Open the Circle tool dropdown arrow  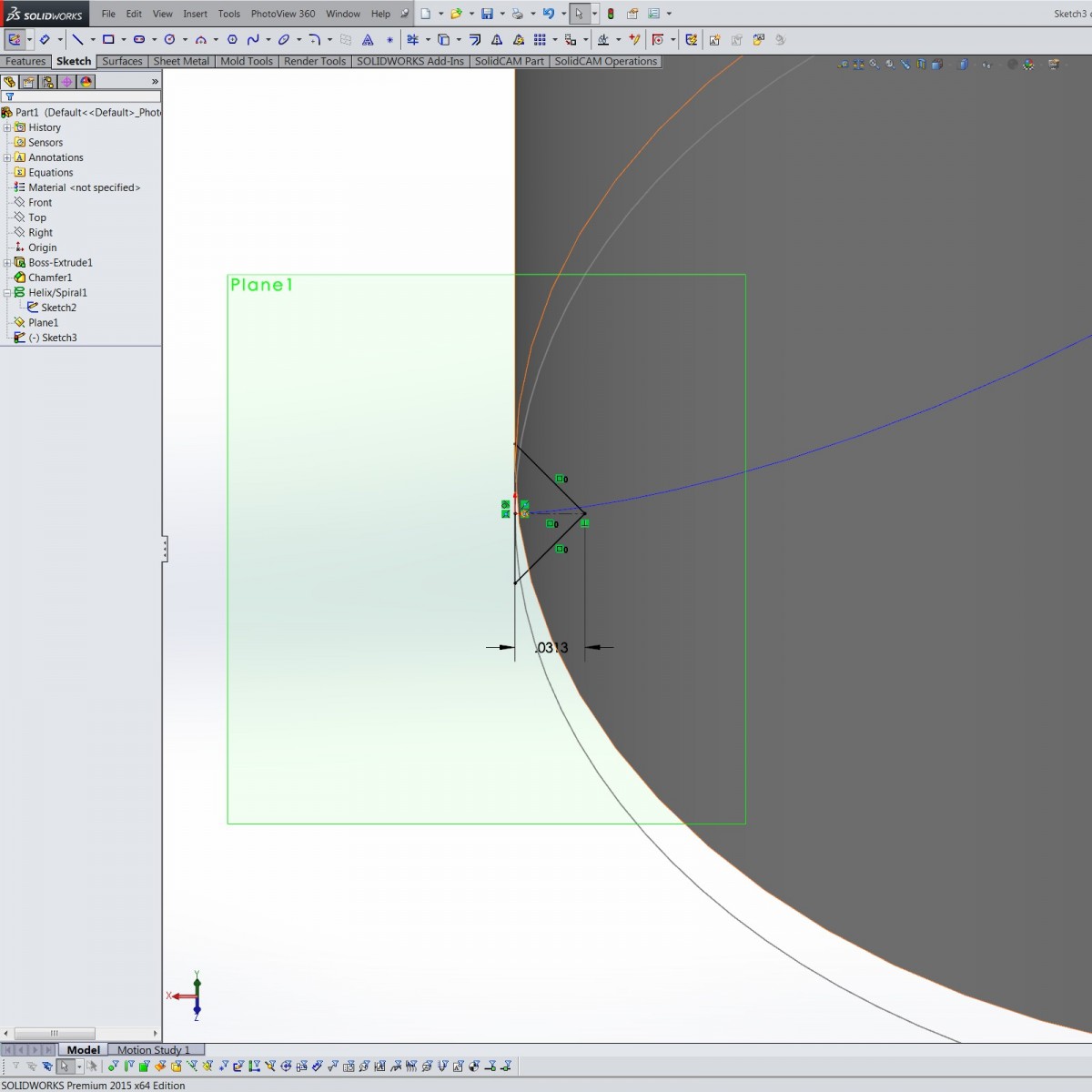tap(185, 39)
